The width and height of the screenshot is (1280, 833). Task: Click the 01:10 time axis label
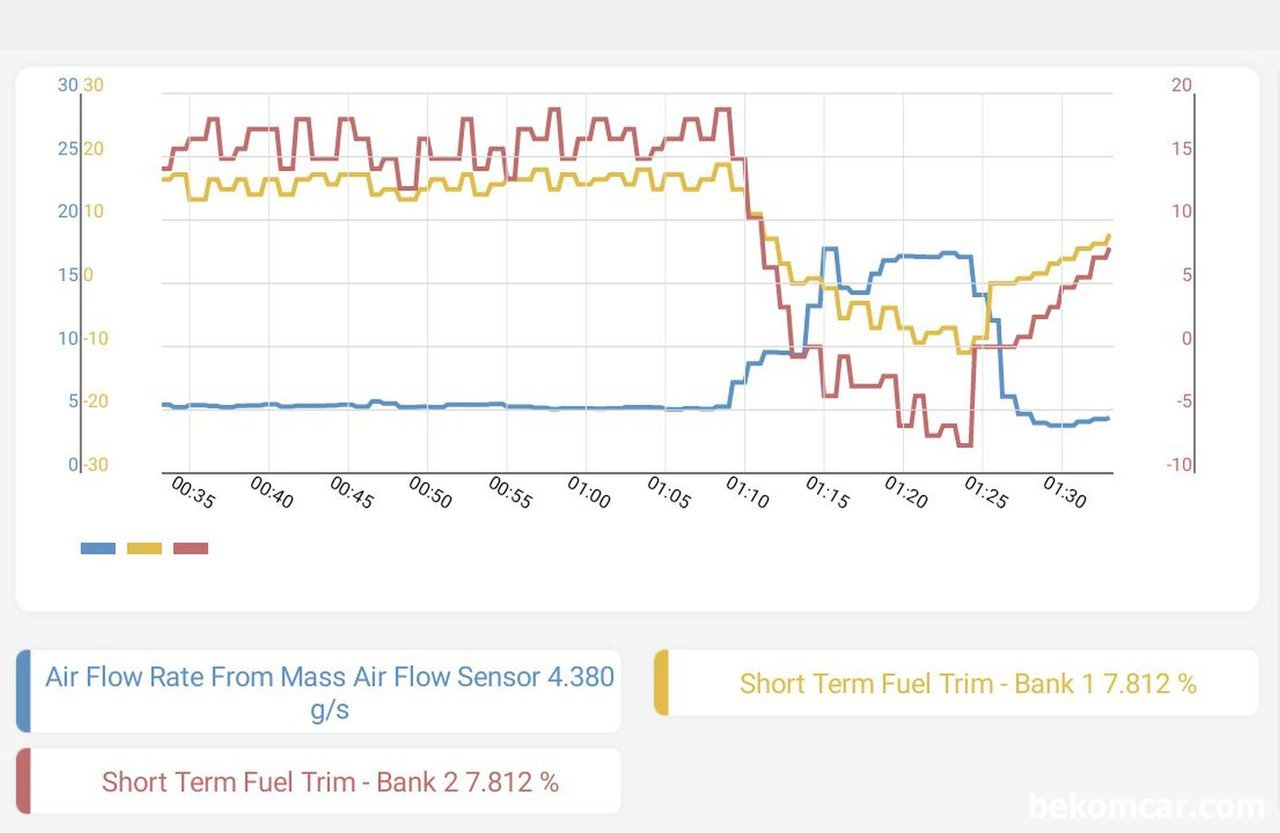click(x=748, y=492)
